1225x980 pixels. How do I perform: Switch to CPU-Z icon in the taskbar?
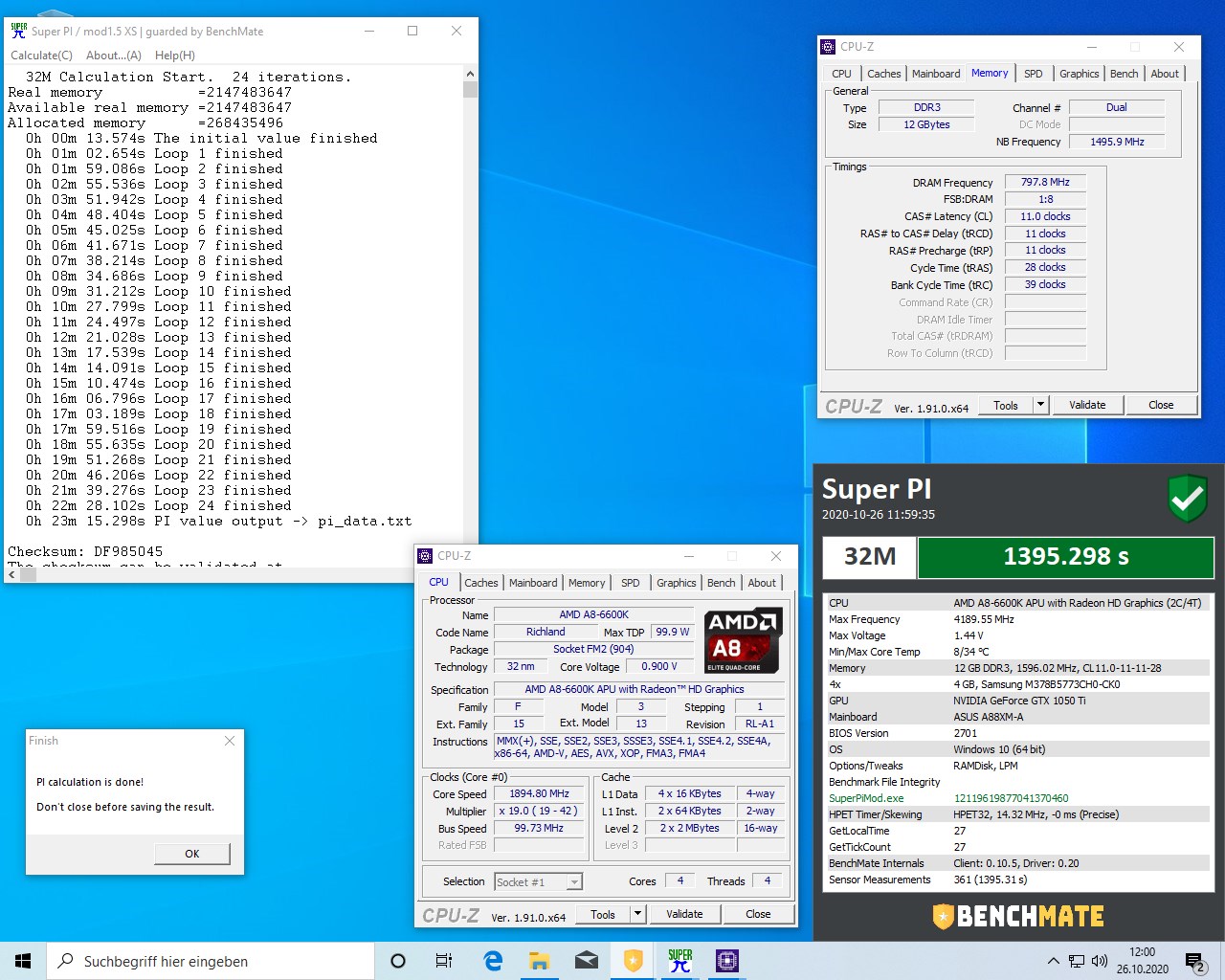[727, 961]
